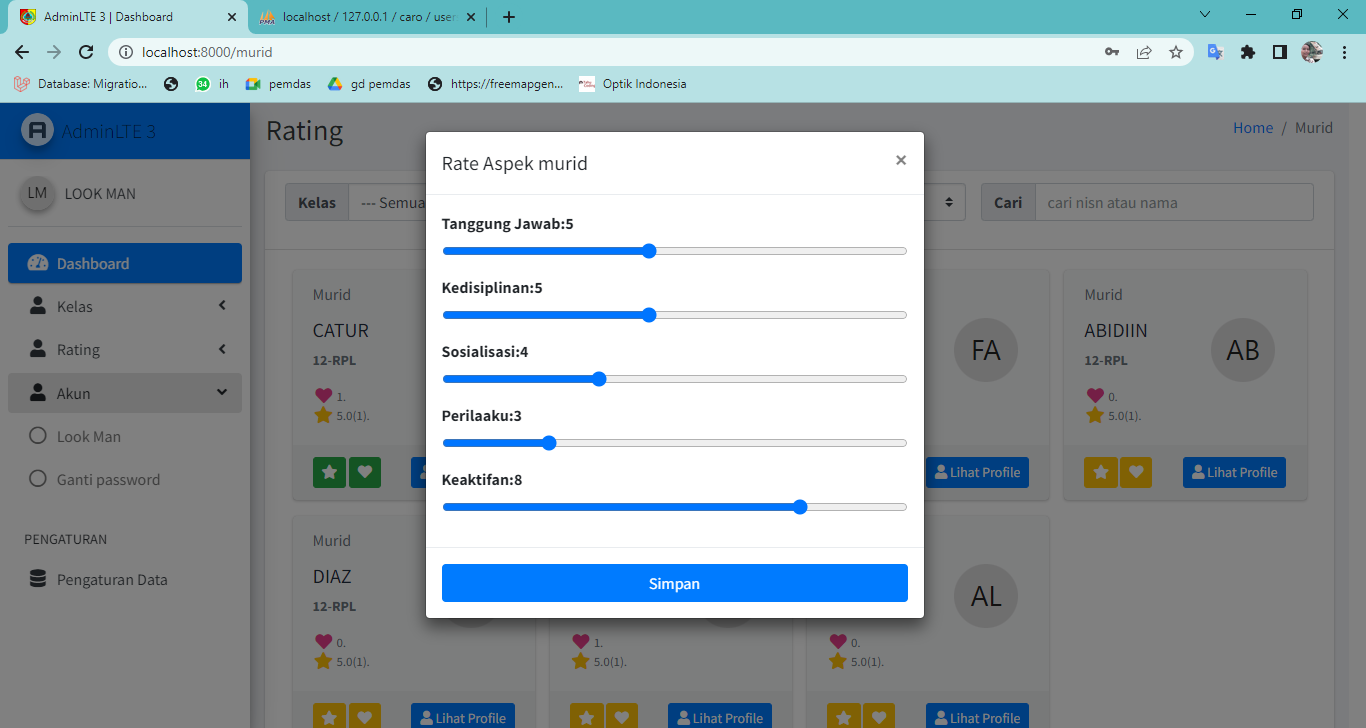The width and height of the screenshot is (1366, 728).
Task: Select the Look Man sidebar option
Action: point(88,437)
